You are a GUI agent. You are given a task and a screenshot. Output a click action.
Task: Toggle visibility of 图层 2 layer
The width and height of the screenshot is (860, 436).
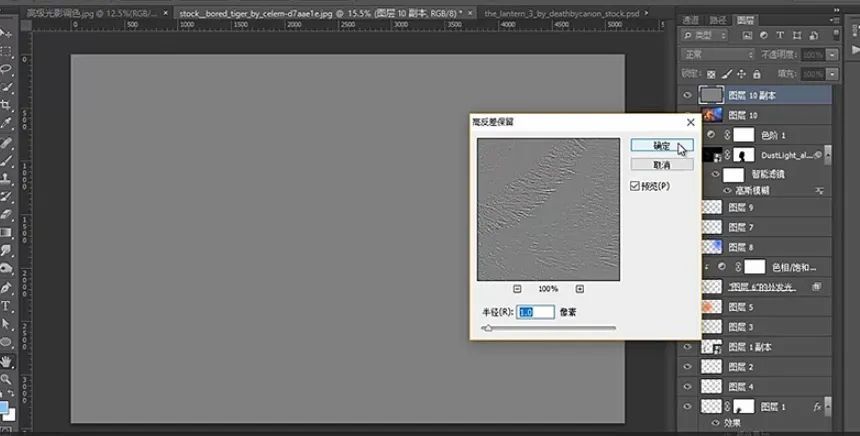point(686,366)
